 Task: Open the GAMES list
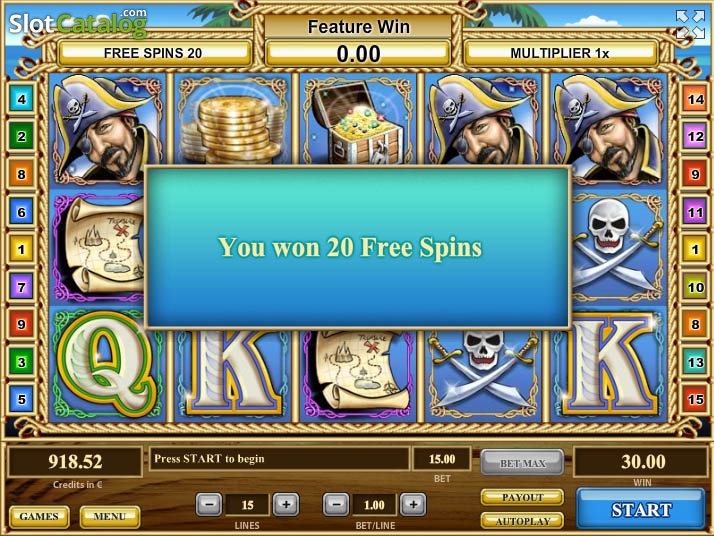(x=39, y=516)
